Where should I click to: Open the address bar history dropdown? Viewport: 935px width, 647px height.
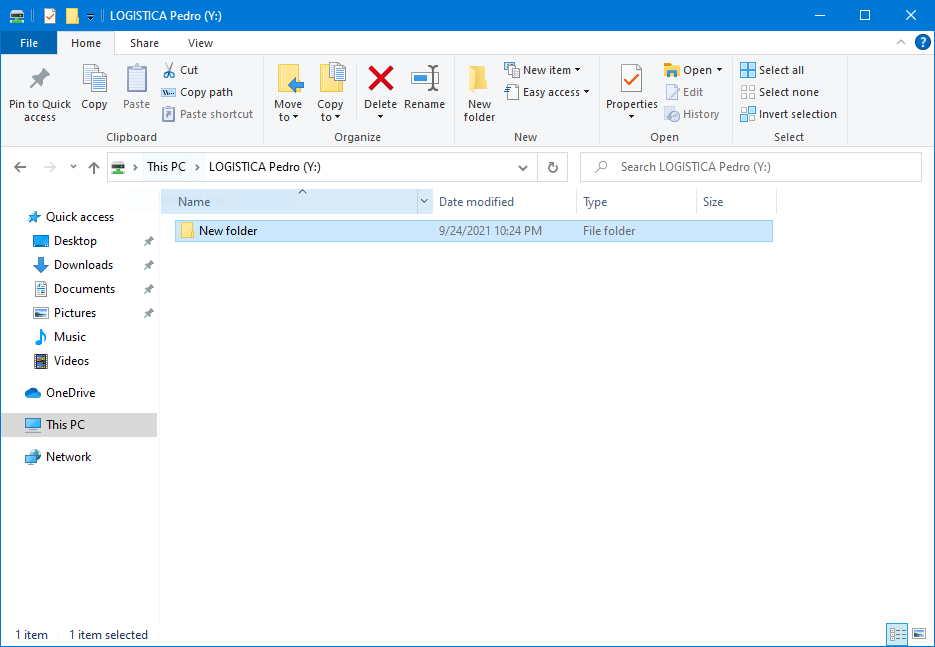(x=523, y=167)
